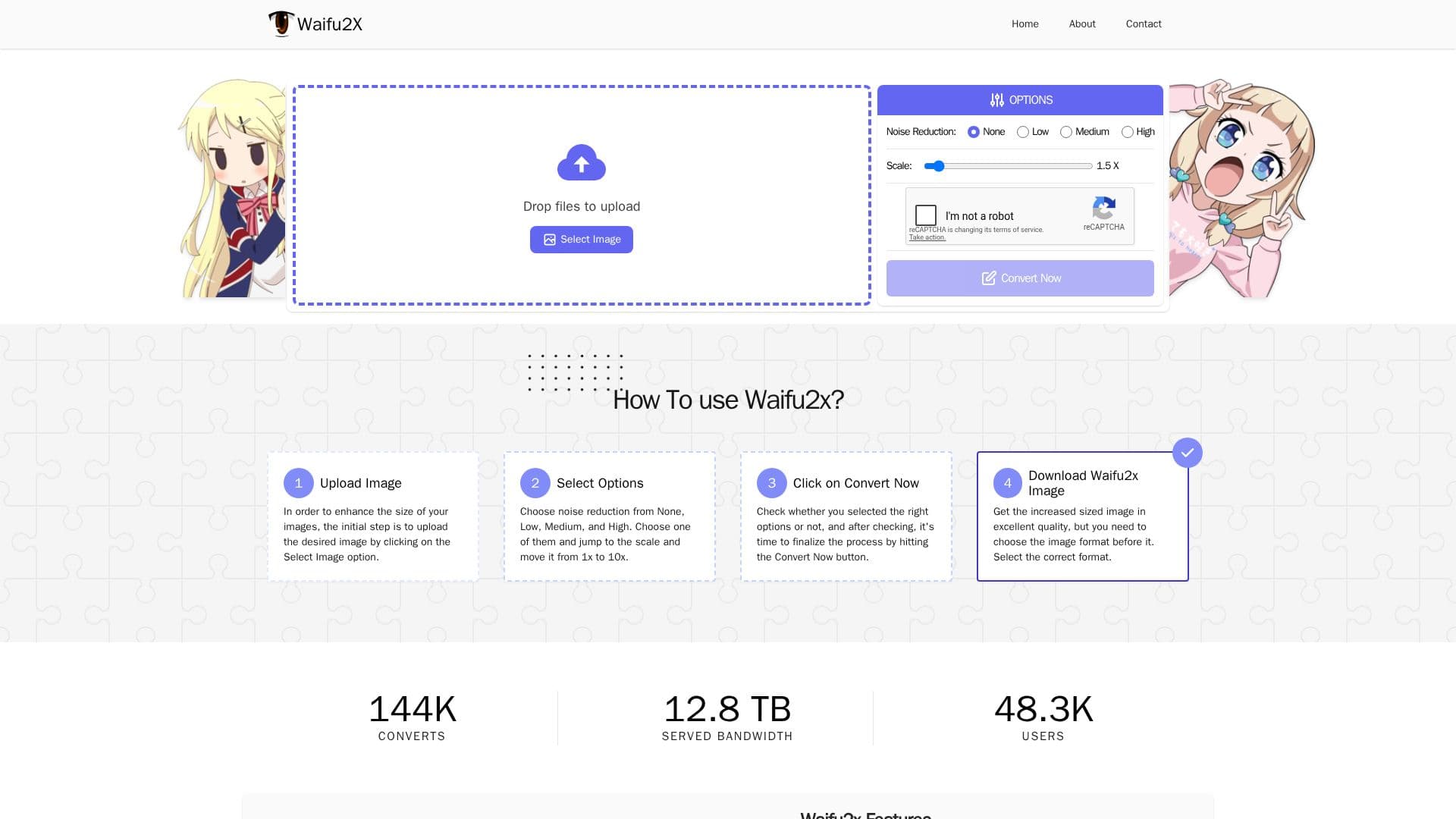1456x819 pixels.
Task: Click the OPTIONS panel header
Action: (x=1020, y=100)
